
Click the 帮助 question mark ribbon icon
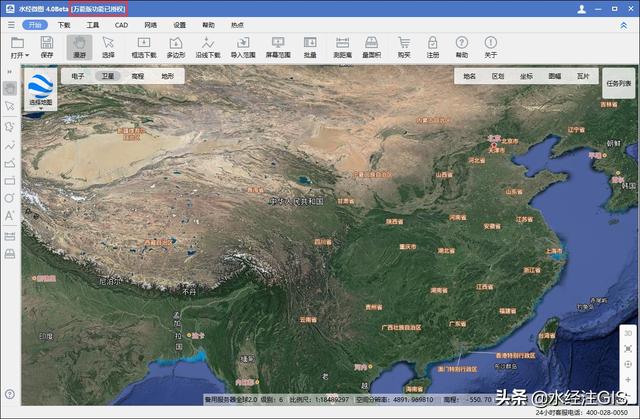(x=462, y=47)
